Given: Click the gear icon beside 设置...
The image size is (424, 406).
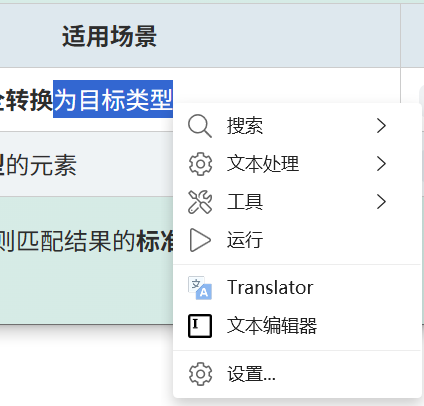Looking at the screenshot, I should point(200,374).
